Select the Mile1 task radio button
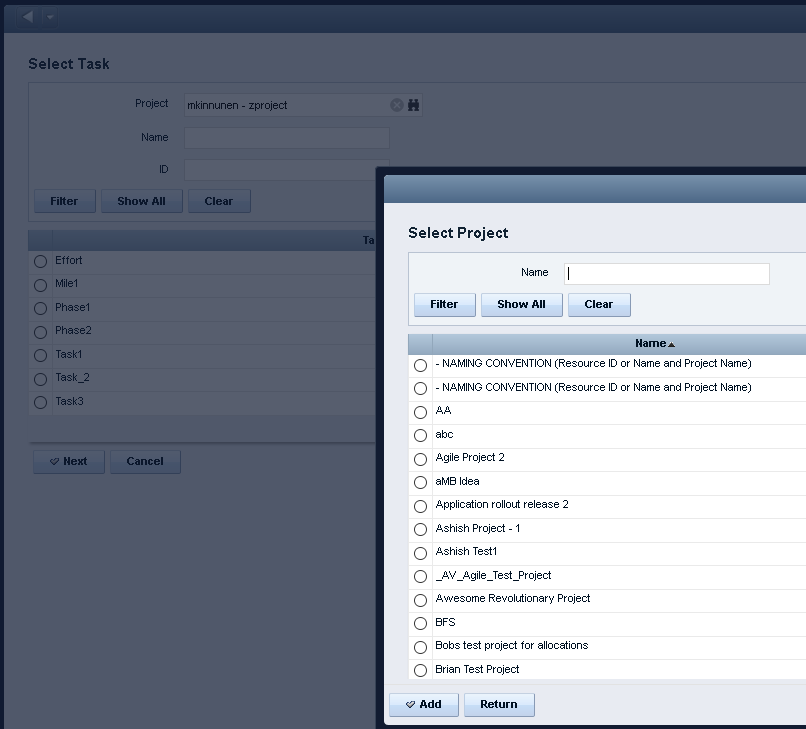Viewport: 806px width, 729px height. [x=40, y=285]
